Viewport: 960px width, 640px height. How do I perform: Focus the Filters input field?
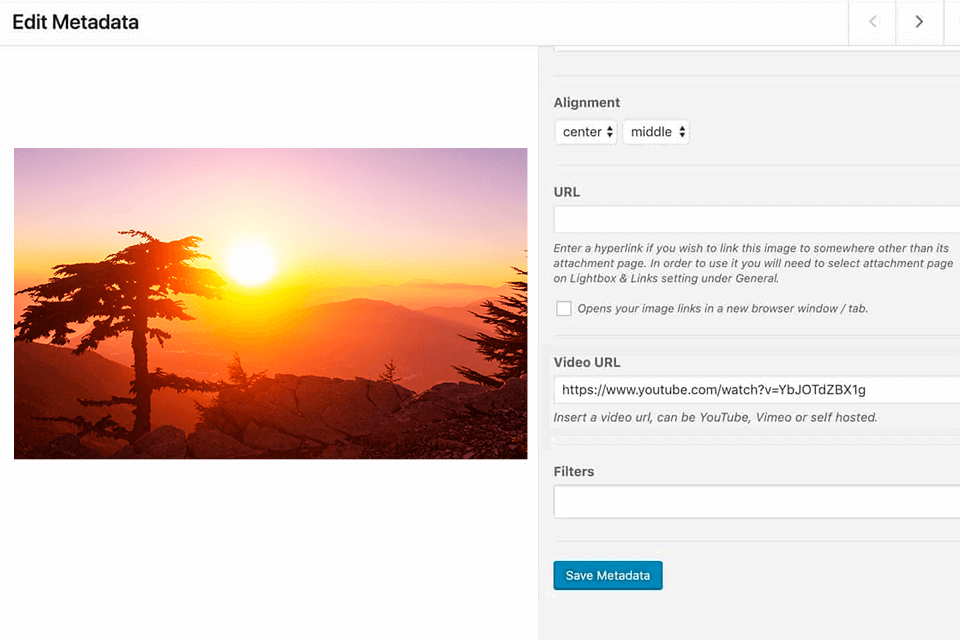[x=756, y=502]
